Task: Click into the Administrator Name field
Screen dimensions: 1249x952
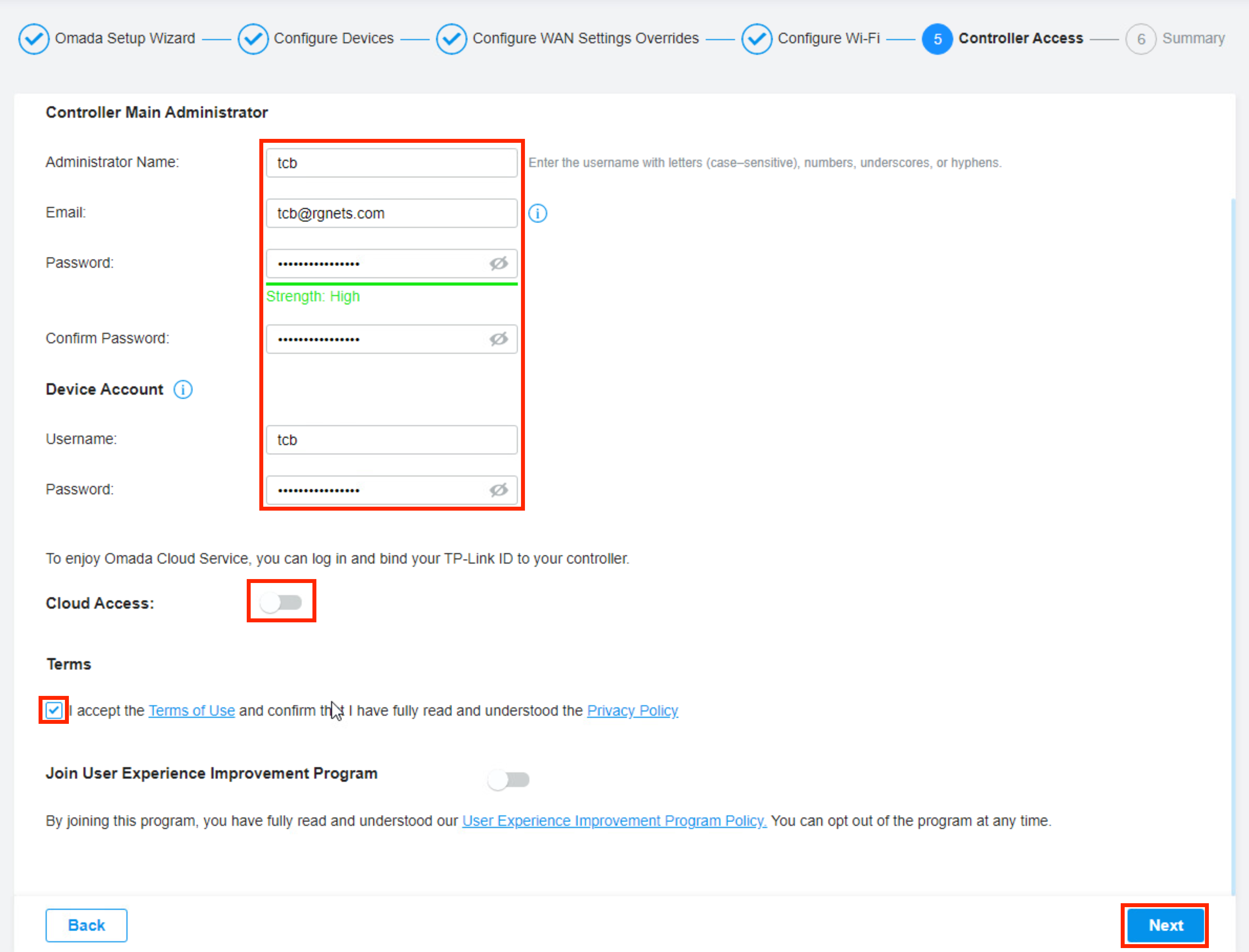Action: coord(391,162)
